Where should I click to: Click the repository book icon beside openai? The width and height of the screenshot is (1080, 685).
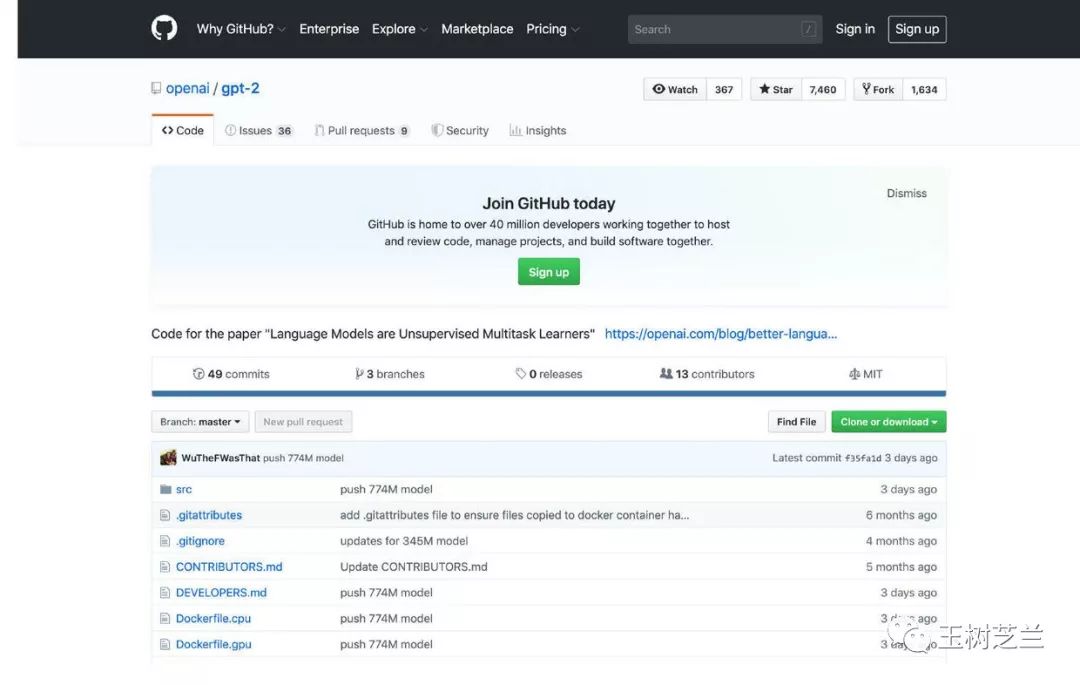(156, 88)
